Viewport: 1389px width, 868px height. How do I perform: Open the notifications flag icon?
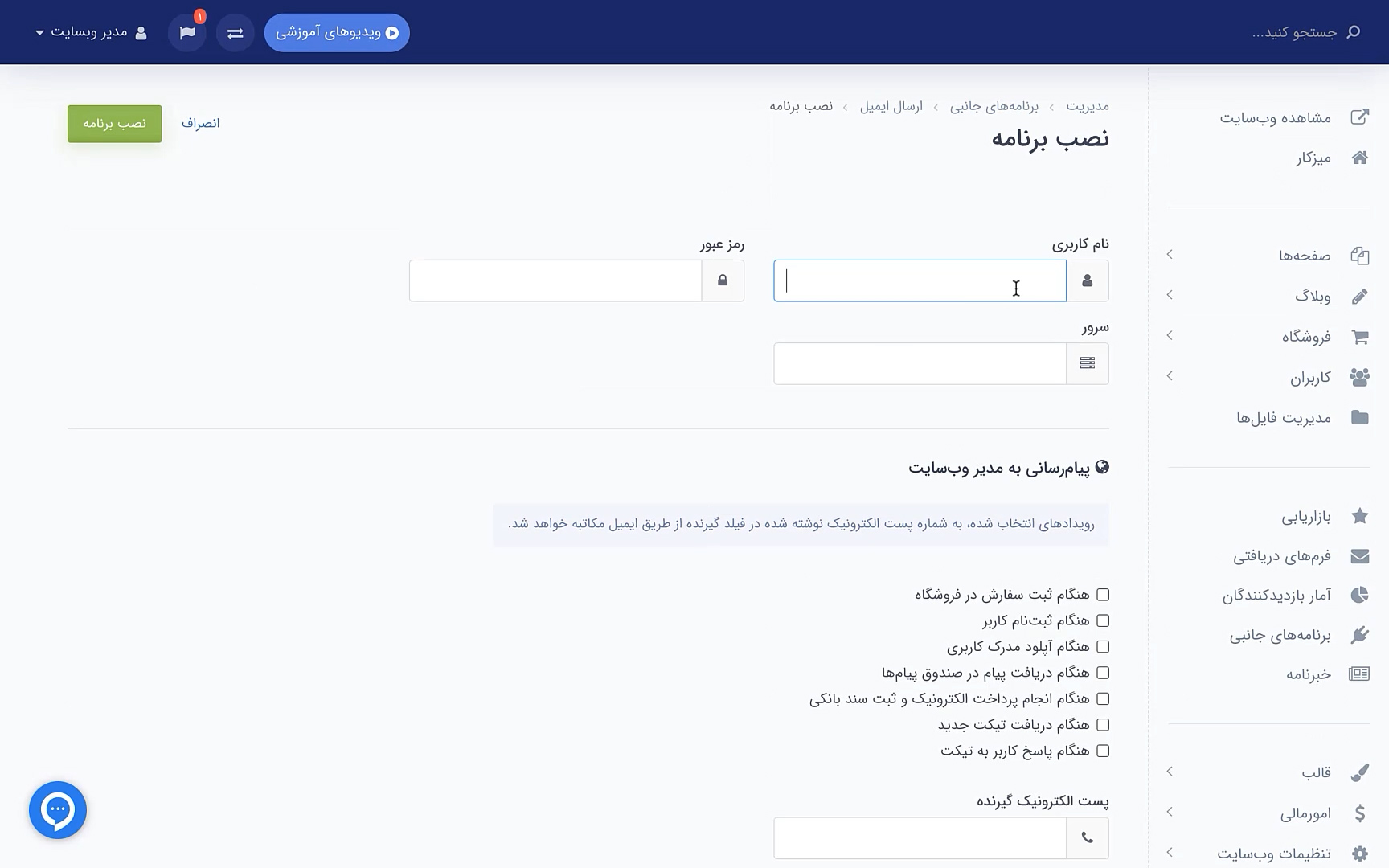(x=187, y=33)
